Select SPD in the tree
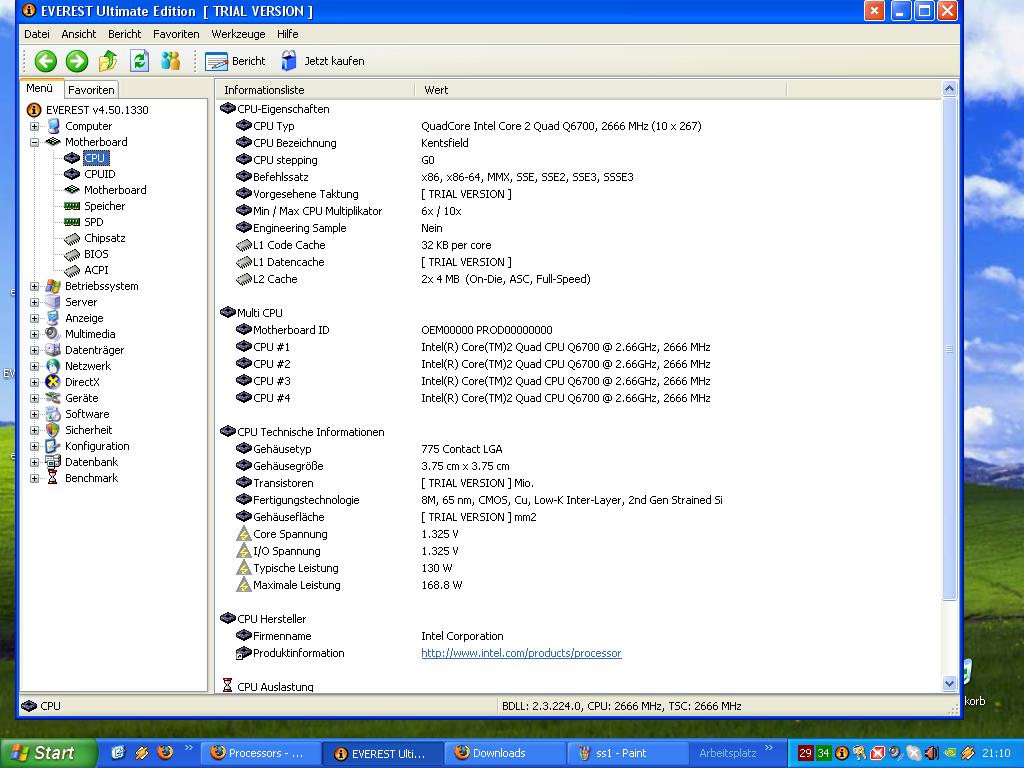The height and width of the screenshot is (768, 1024). click(x=93, y=222)
